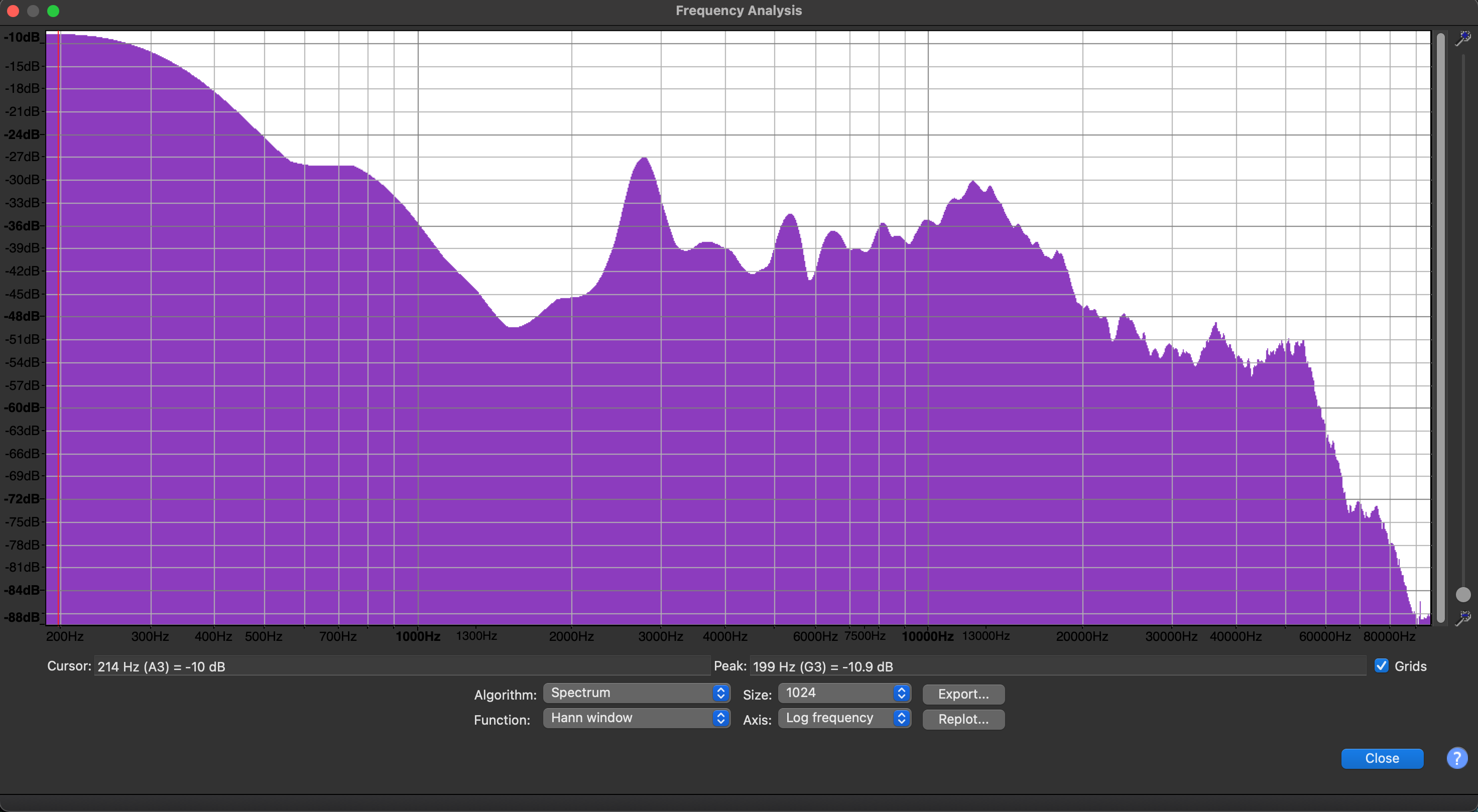This screenshot has width=1478, height=812.
Task: Click the zoom-in magnifier above the vertical slider
Action: (1462, 39)
